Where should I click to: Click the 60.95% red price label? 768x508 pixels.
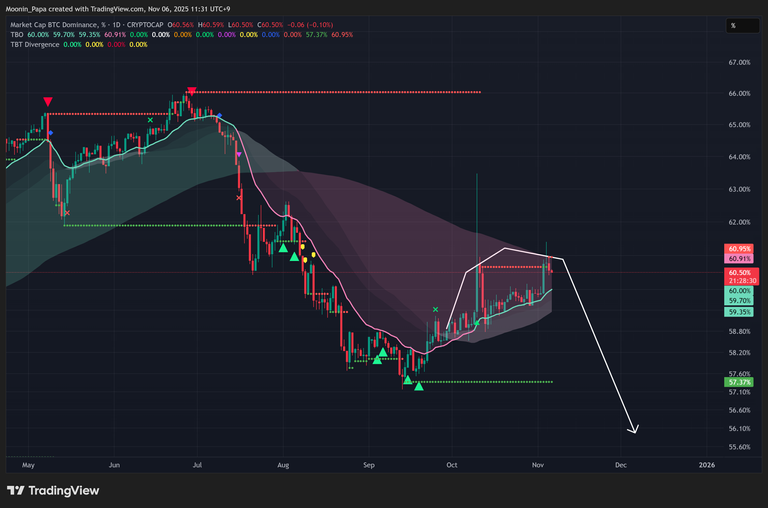(739, 248)
